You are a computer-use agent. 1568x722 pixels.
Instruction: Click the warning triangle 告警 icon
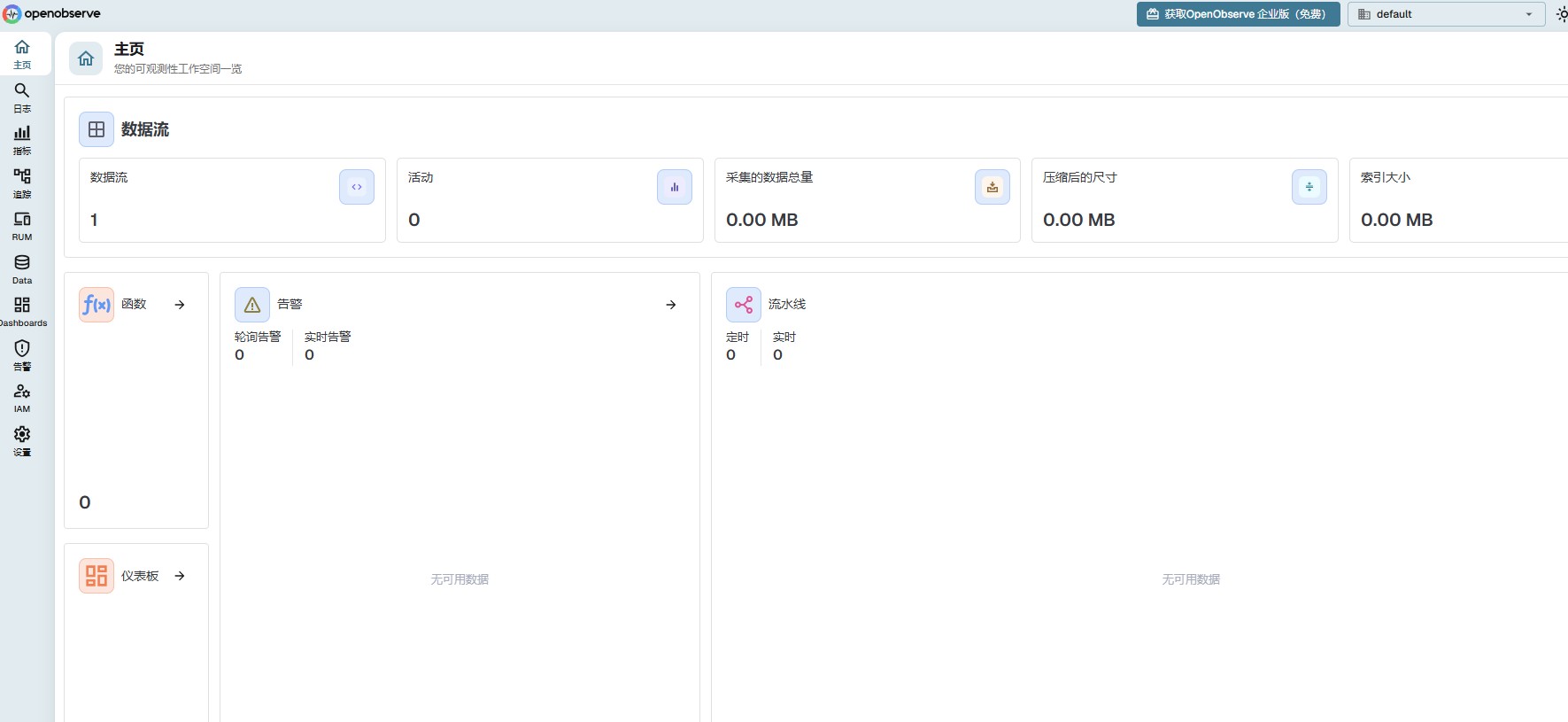(x=252, y=305)
